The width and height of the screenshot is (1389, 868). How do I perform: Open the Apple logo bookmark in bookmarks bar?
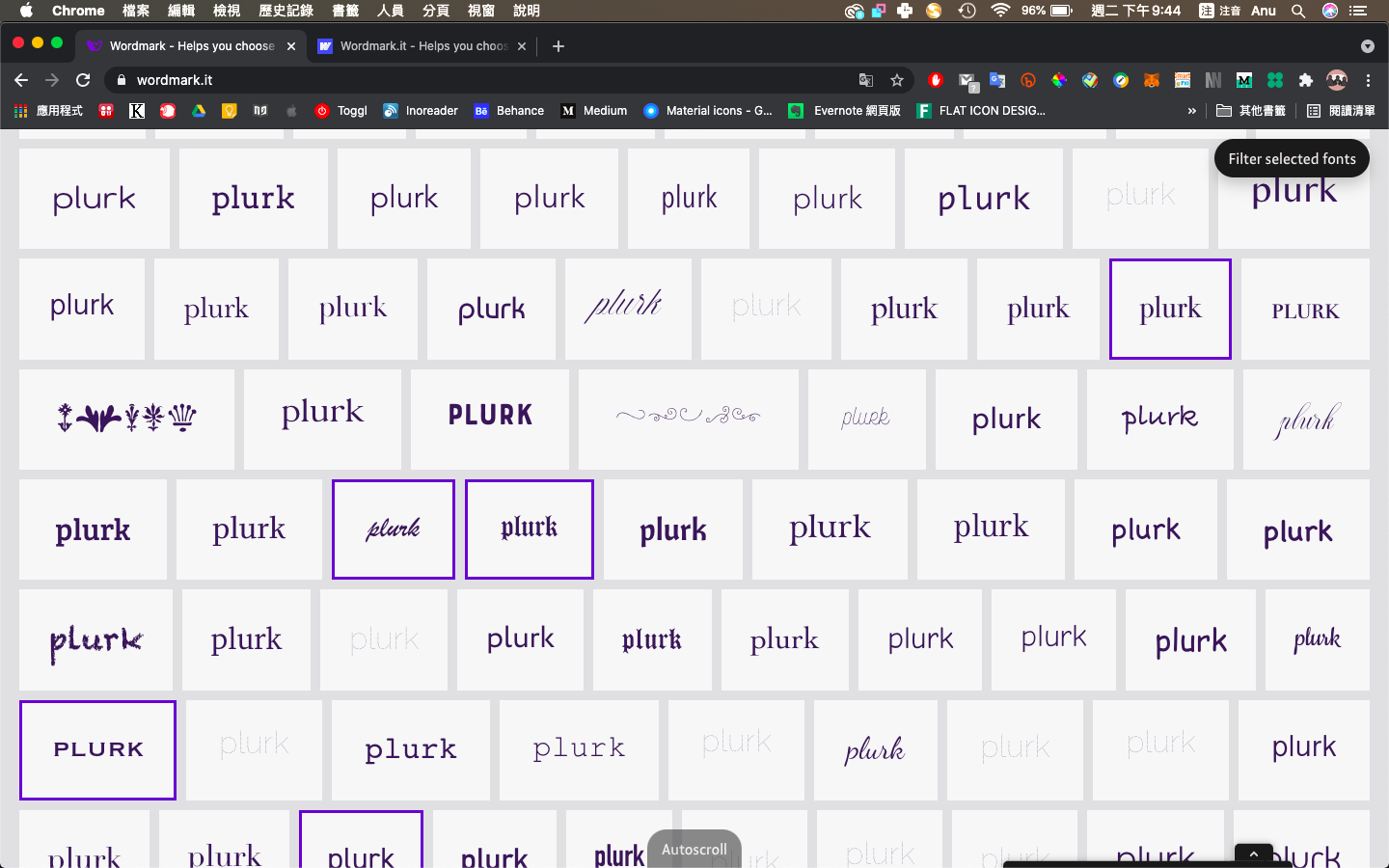point(291,111)
